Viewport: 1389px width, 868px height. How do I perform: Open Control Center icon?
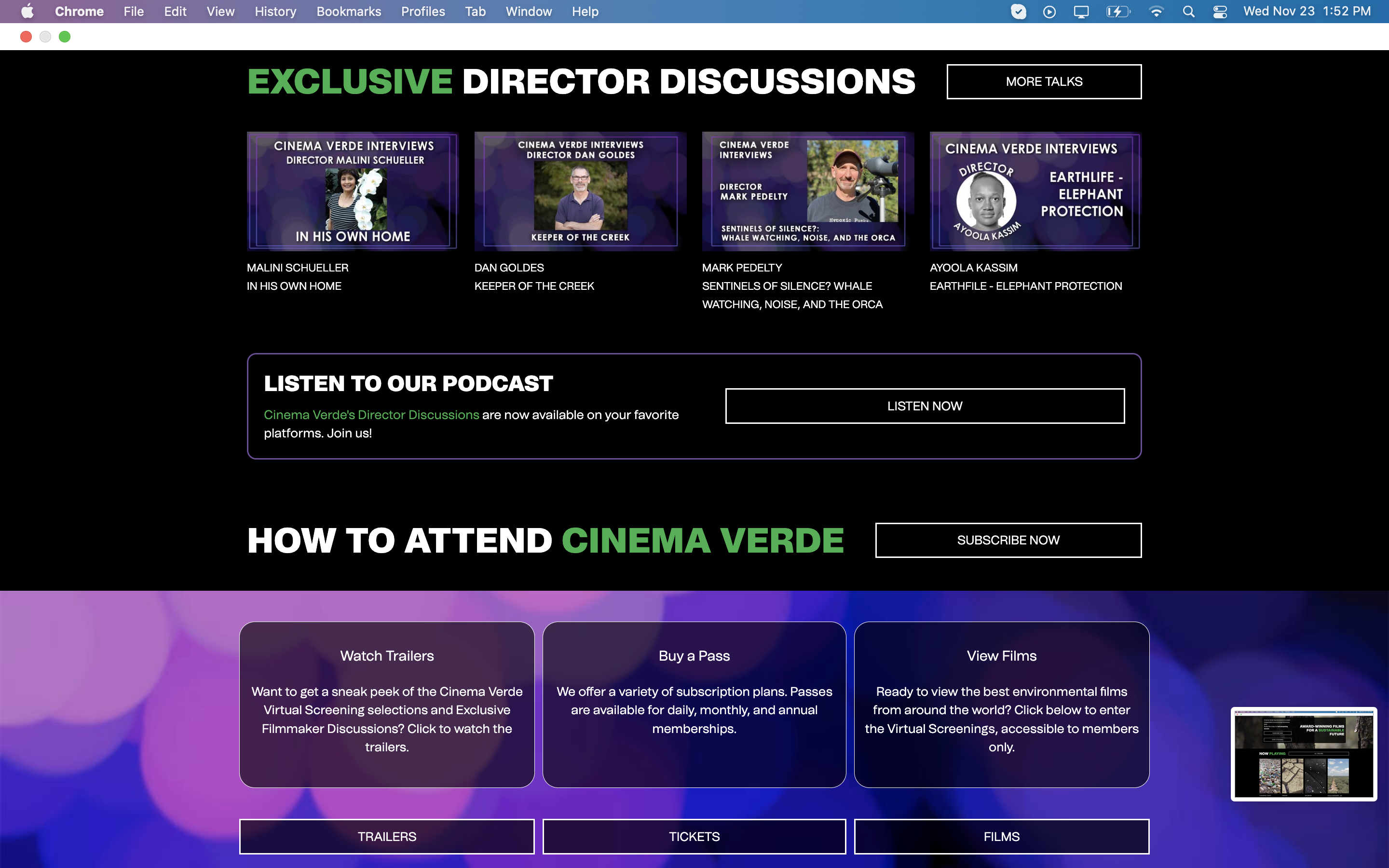click(1220, 12)
